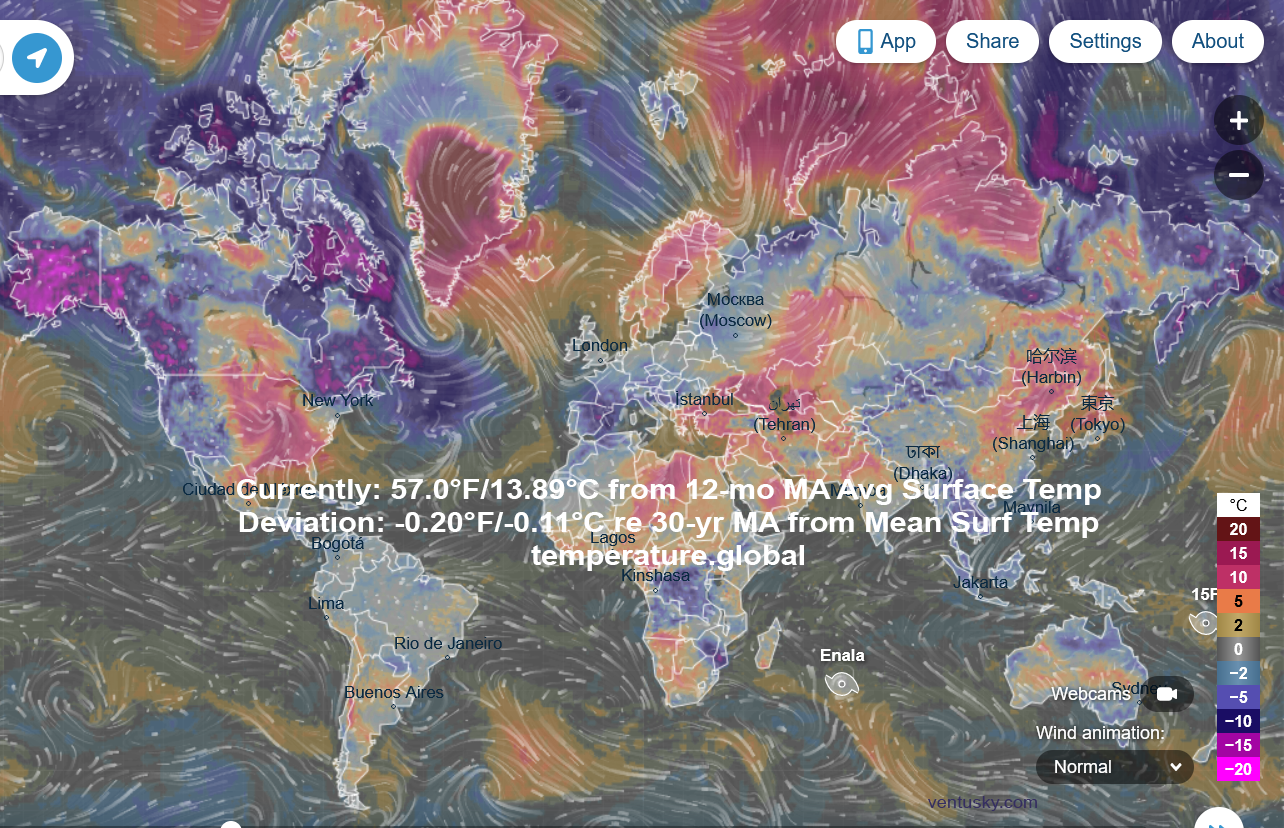Toggle the Webcams camera button
The image size is (1284, 828).
point(1166,693)
